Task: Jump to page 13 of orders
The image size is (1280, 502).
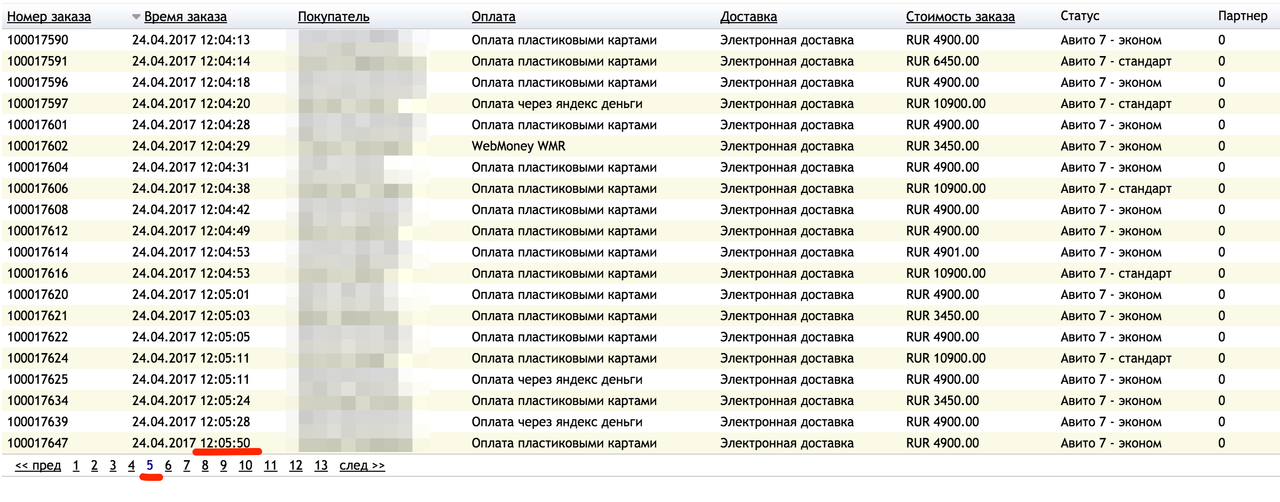Action: (320, 465)
